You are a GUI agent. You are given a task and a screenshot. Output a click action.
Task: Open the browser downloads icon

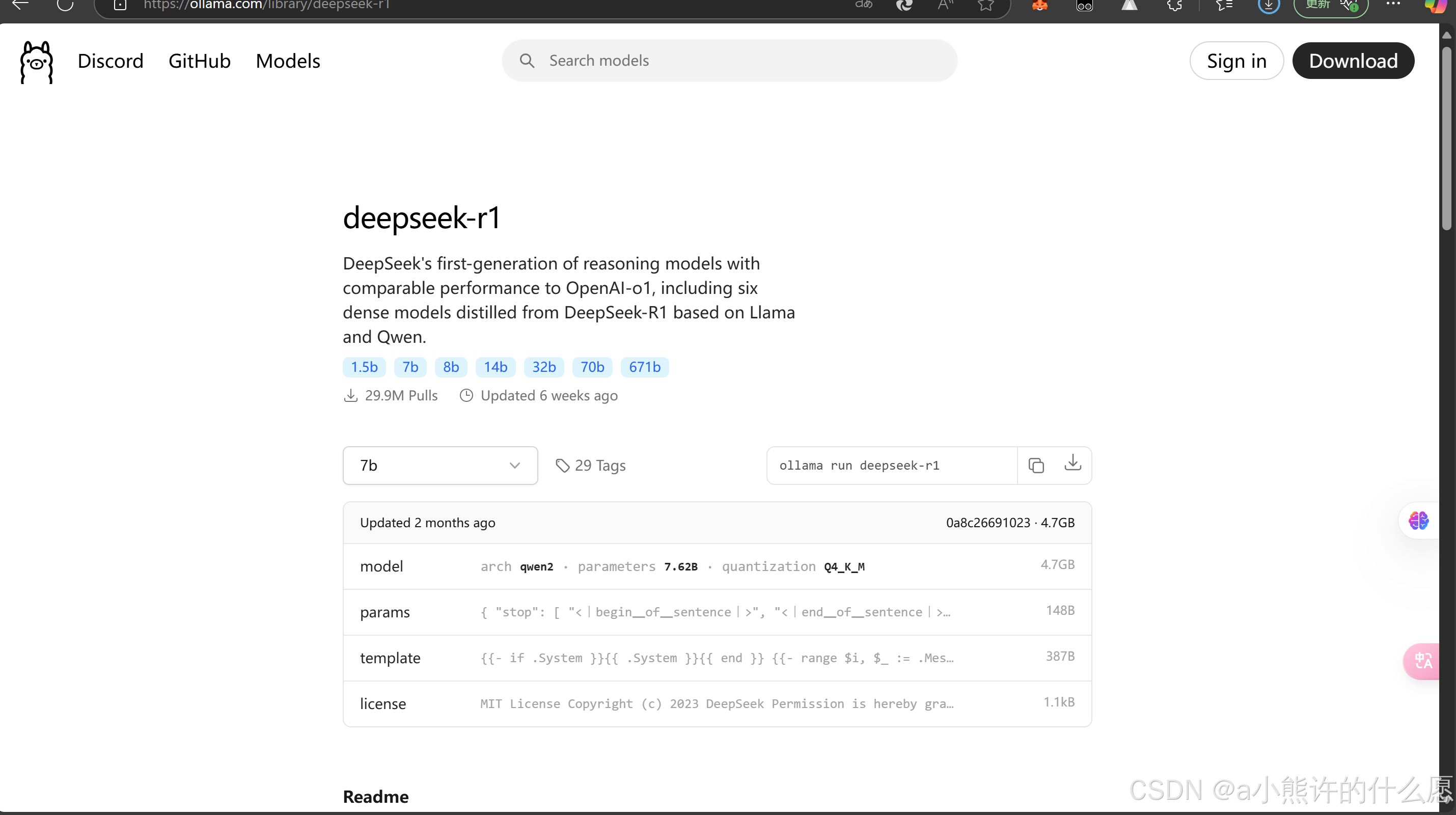(1269, 6)
